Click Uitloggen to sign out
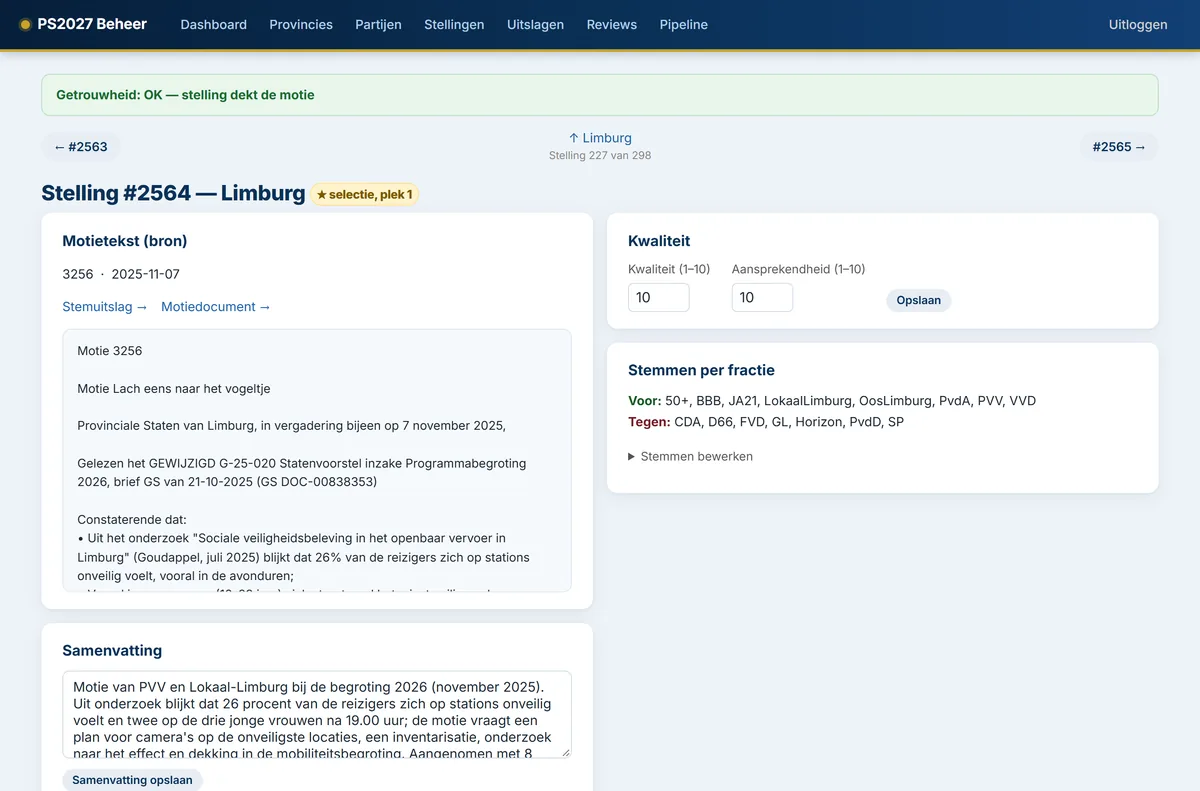 pos(1138,25)
